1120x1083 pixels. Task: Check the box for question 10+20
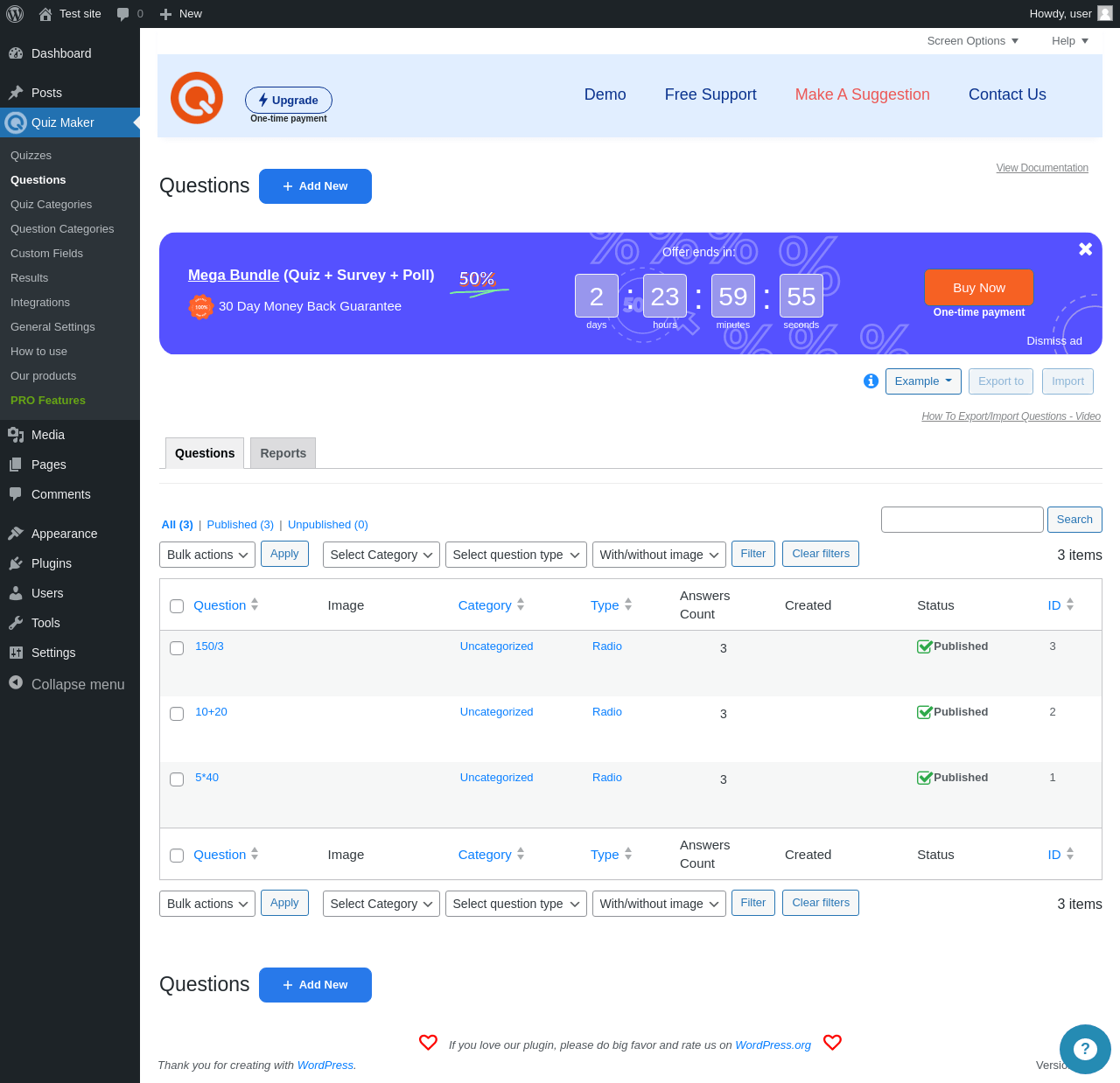coord(177,714)
